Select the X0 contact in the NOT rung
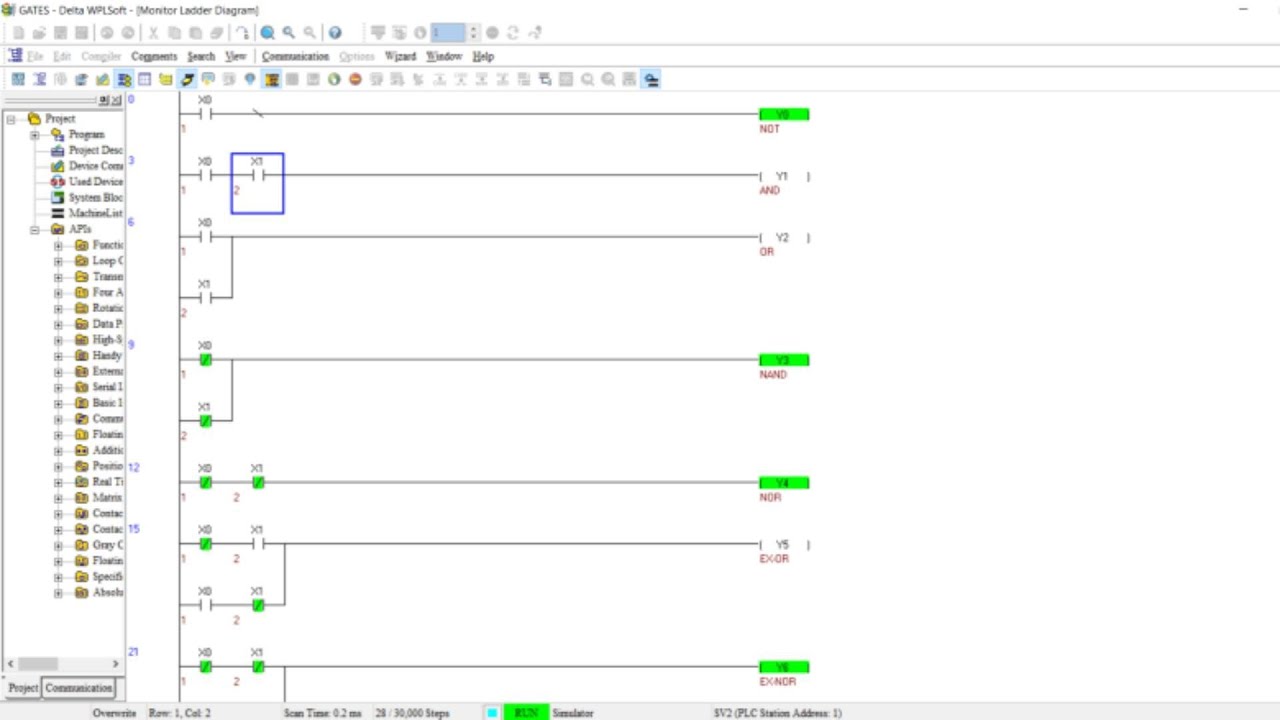This screenshot has height=720, width=1280. (205, 114)
